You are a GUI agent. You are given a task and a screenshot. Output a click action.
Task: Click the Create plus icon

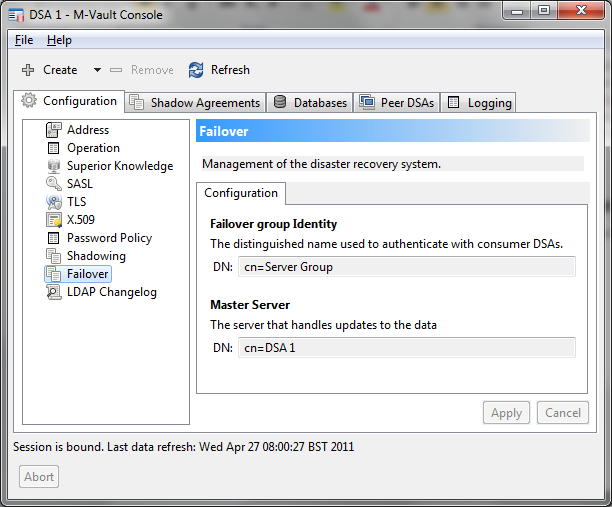28,70
